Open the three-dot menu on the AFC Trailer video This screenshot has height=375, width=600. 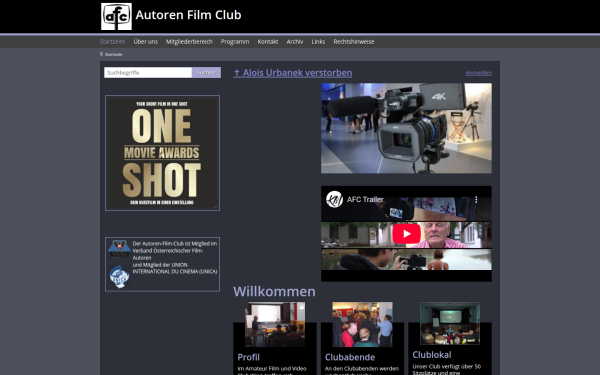coord(476,199)
